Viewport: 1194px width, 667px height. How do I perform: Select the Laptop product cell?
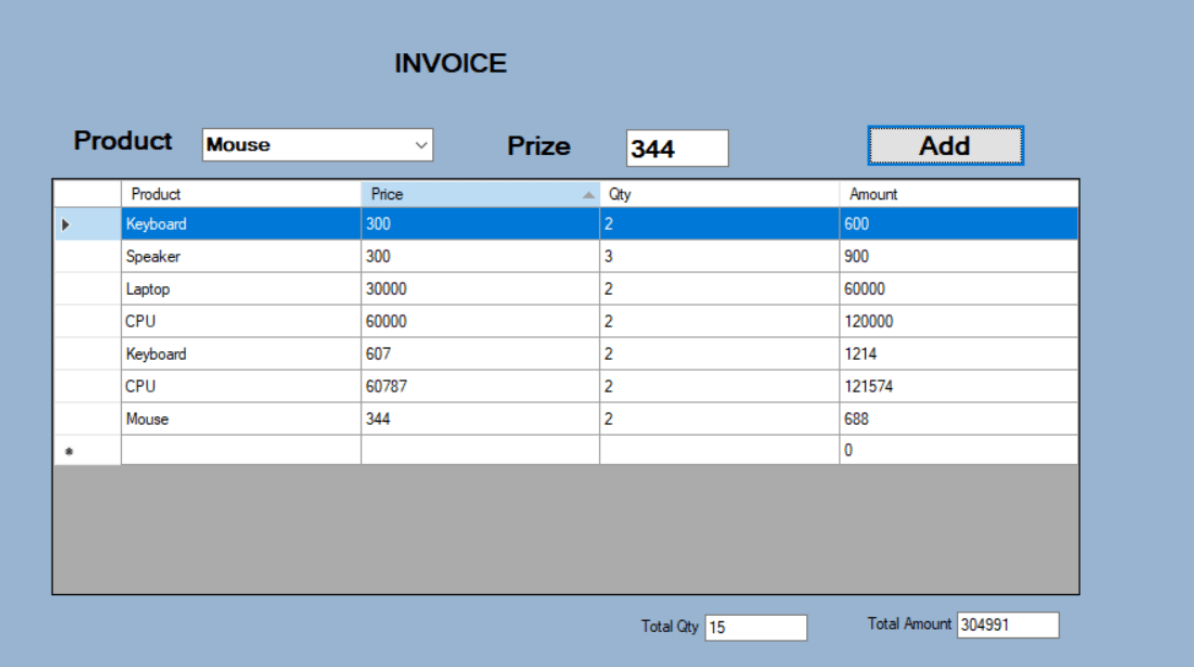(x=240, y=290)
